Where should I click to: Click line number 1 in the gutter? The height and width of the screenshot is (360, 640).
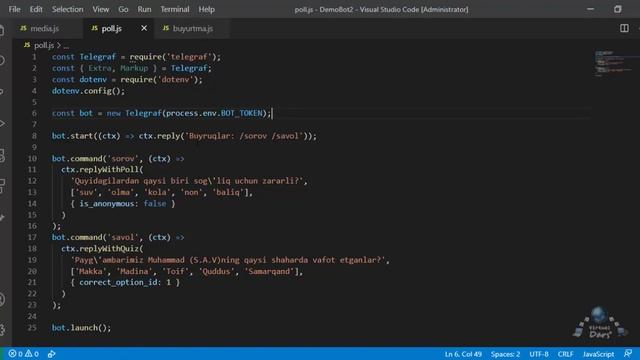coord(34,57)
